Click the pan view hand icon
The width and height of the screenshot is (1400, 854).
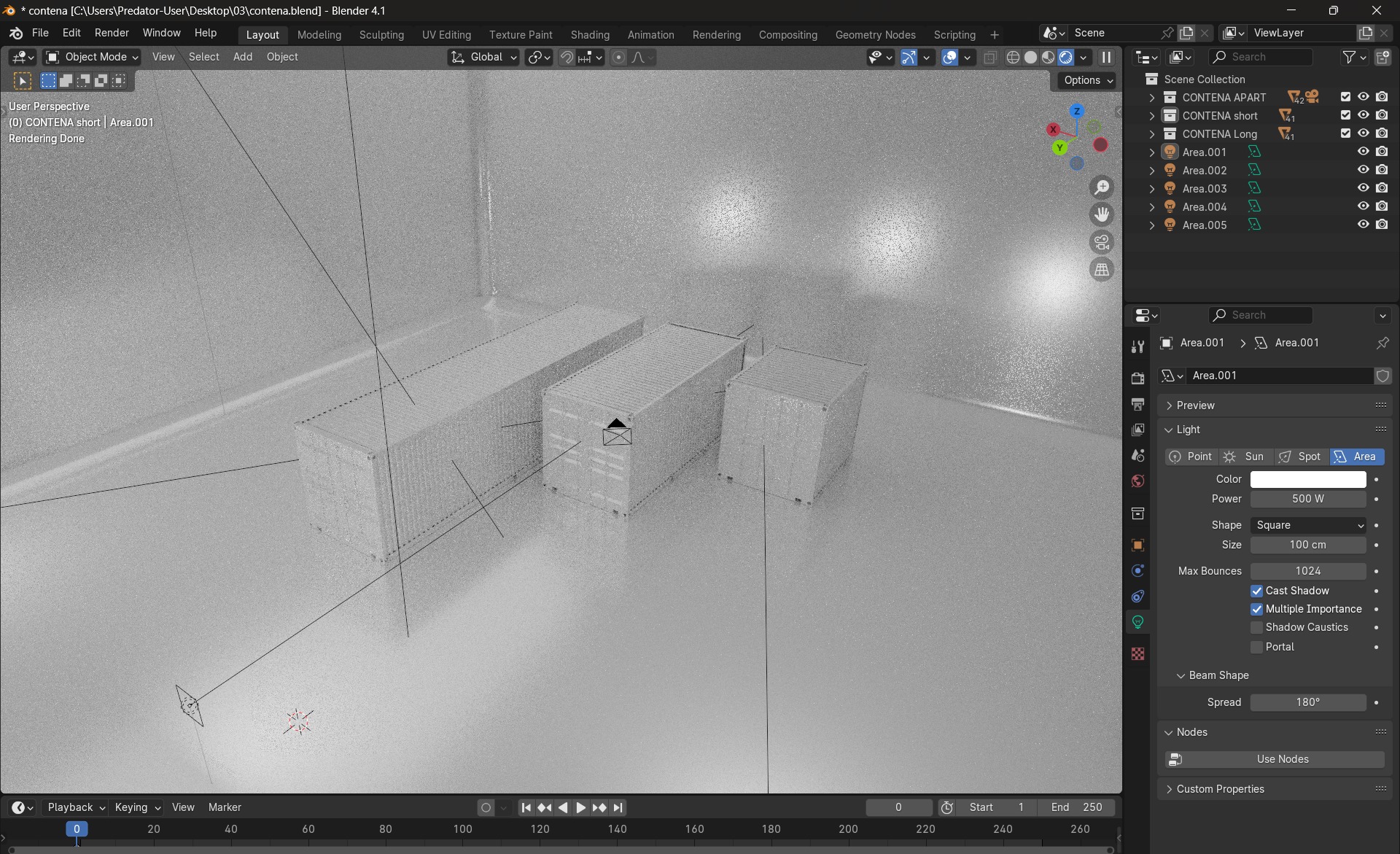click(x=1102, y=214)
